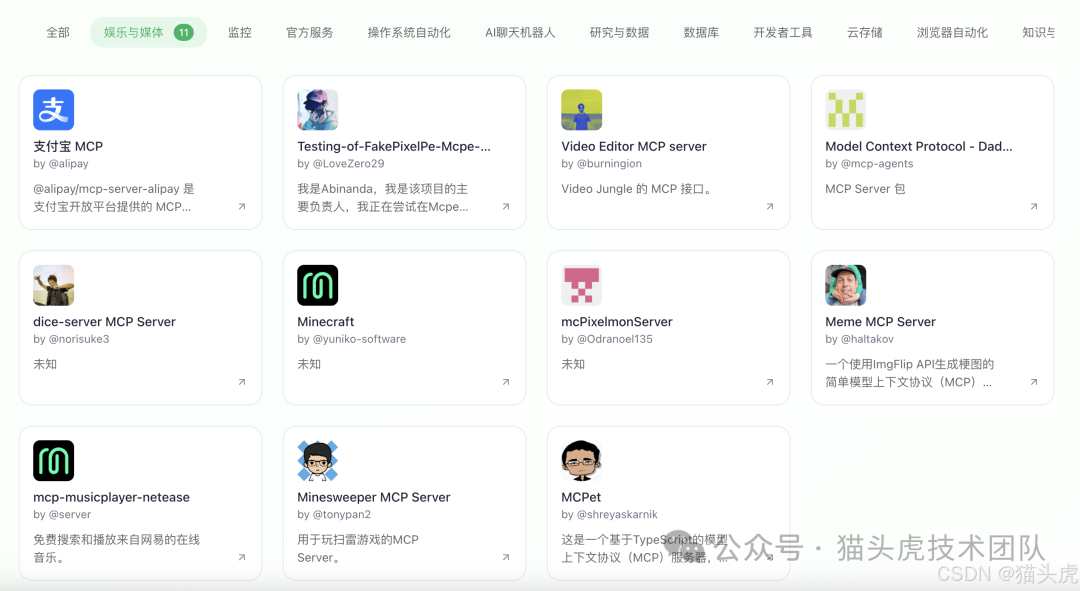Click author text by @tonypan2

point(334,515)
